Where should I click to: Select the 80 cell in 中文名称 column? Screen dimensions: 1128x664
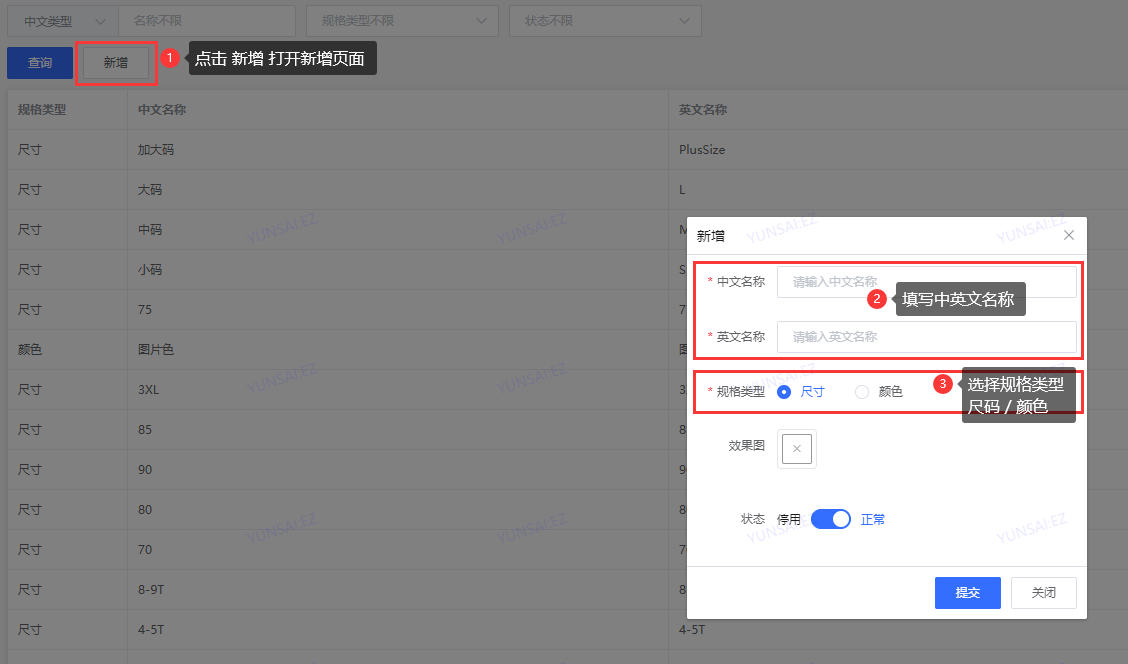[398, 509]
